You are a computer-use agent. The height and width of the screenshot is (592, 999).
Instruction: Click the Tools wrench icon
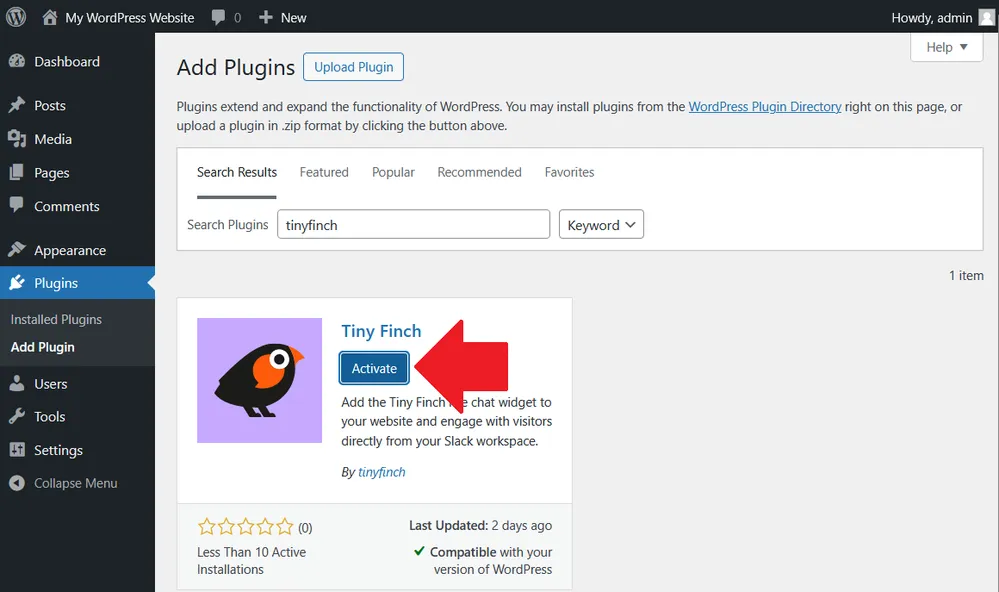[x=16, y=417]
